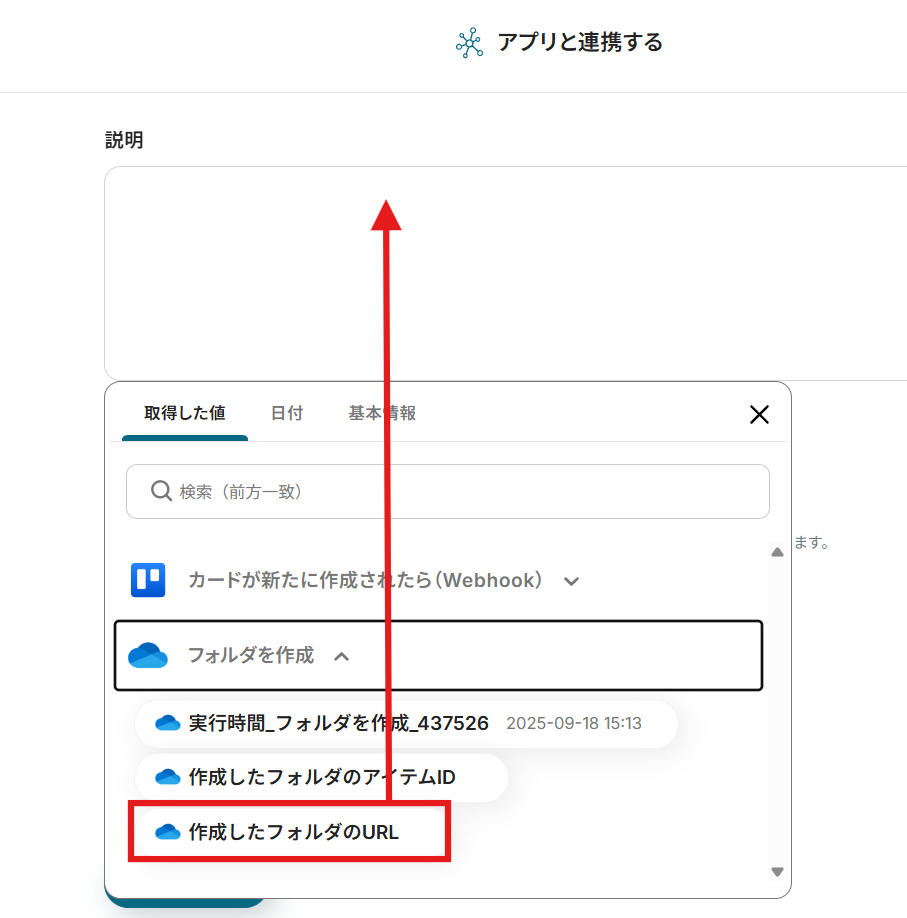Switch to the 日付 tab
Viewport: 907px width, 918px height.
tap(287, 413)
